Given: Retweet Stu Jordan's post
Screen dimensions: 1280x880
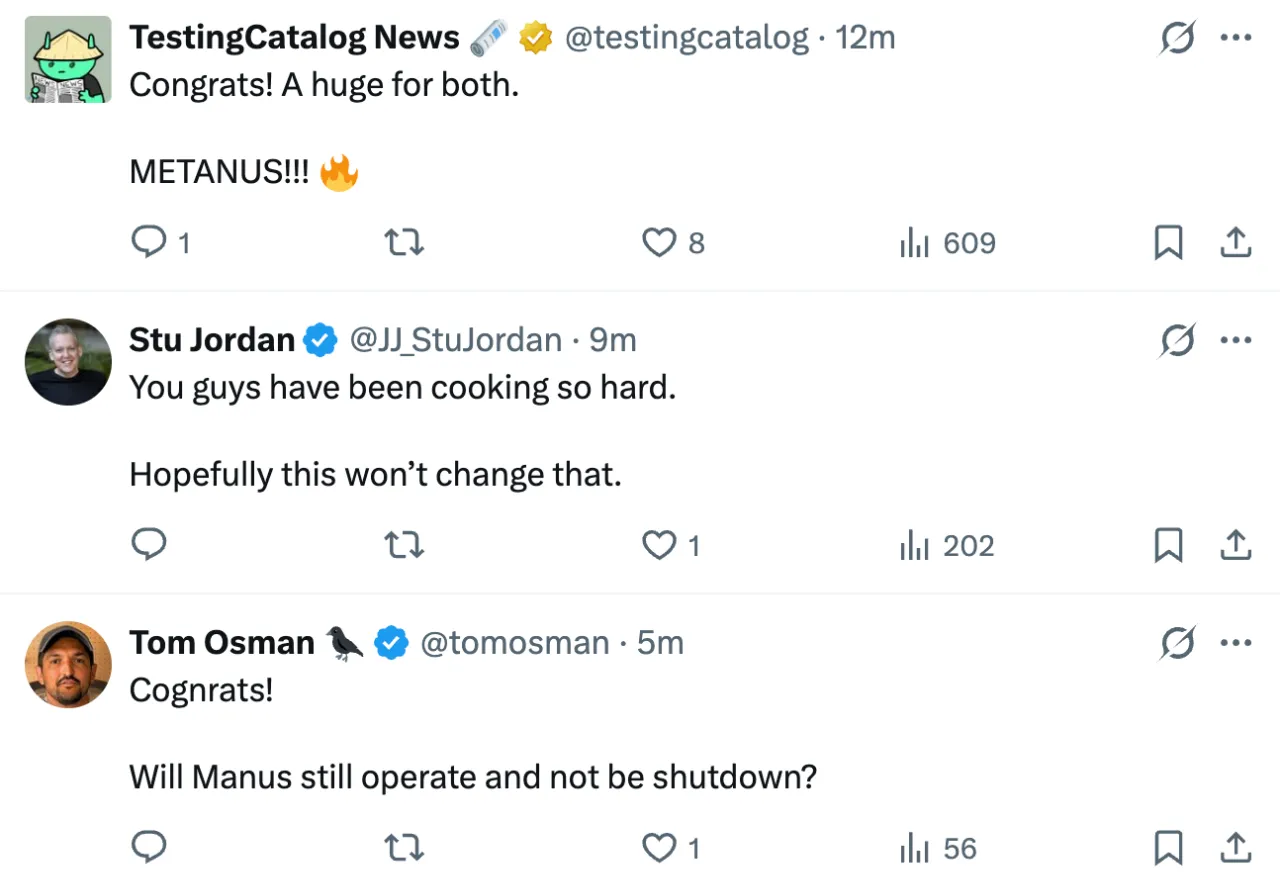Looking at the screenshot, I should pyautogui.click(x=404, y=545).
